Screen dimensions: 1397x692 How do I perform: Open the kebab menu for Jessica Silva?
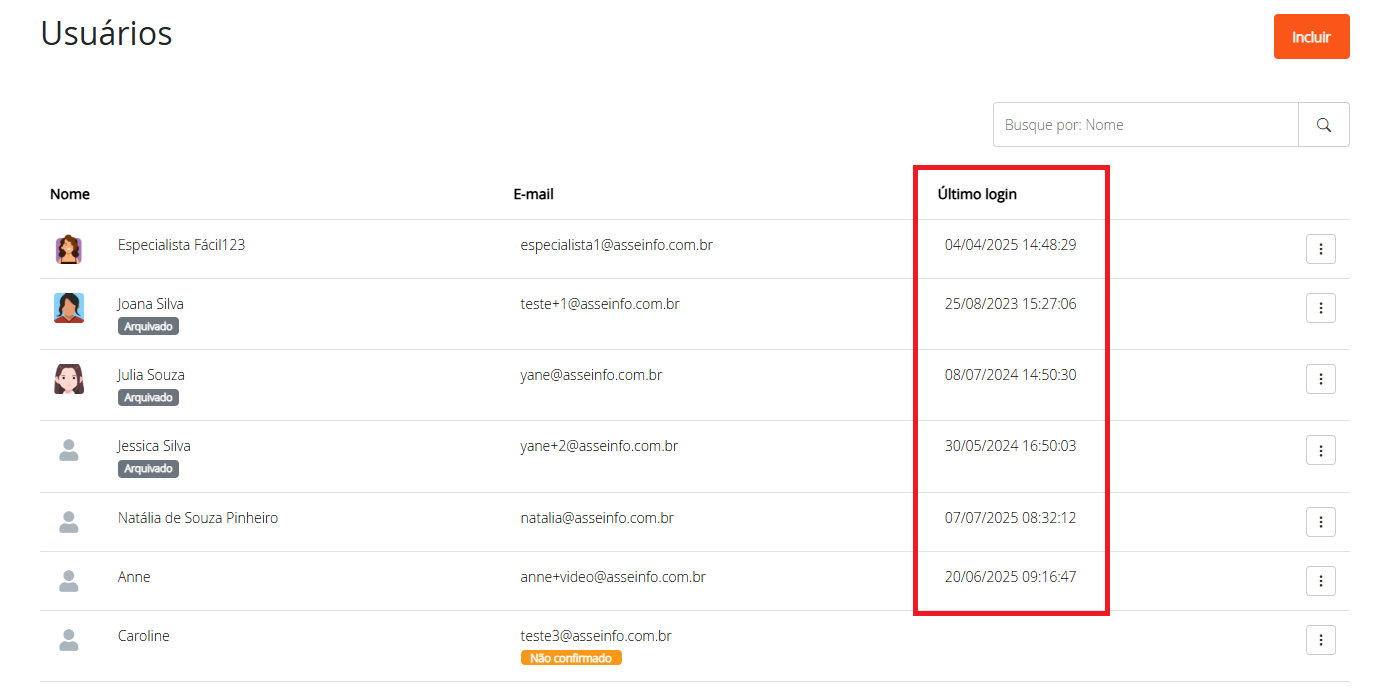[1320, 451]
